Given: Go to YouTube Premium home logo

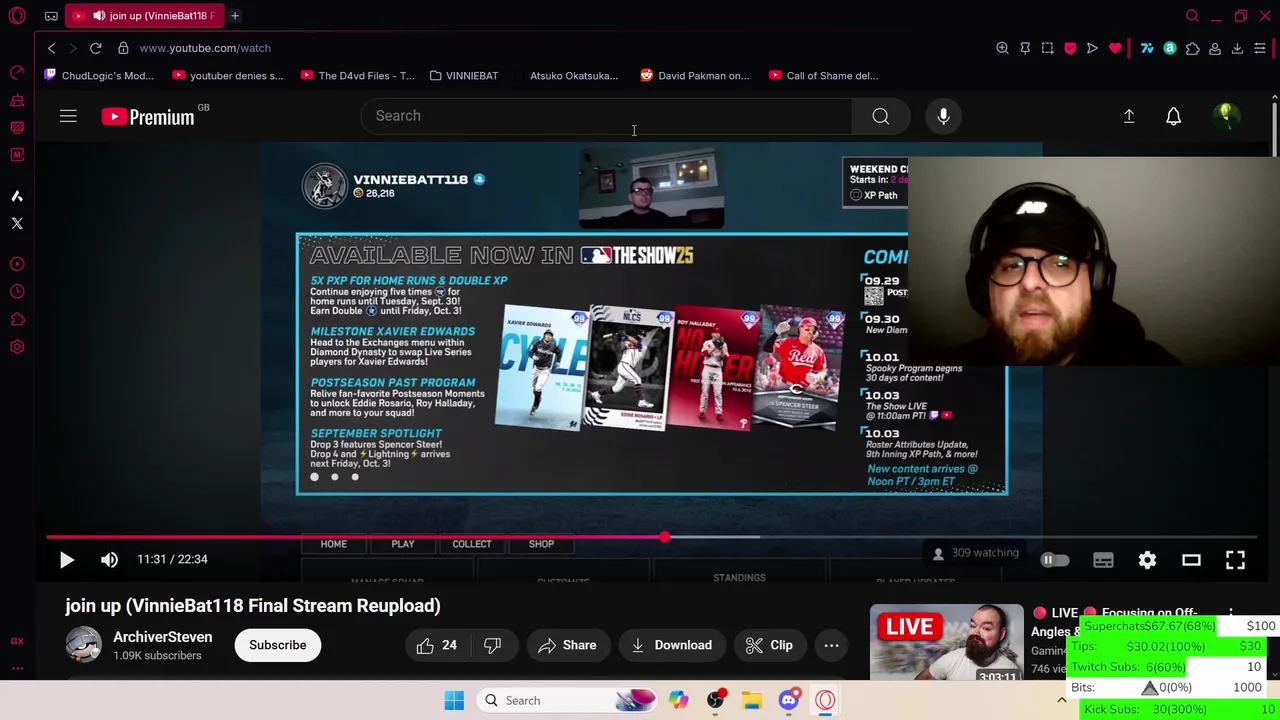Looking at the screenshot, I should (148, 117).
